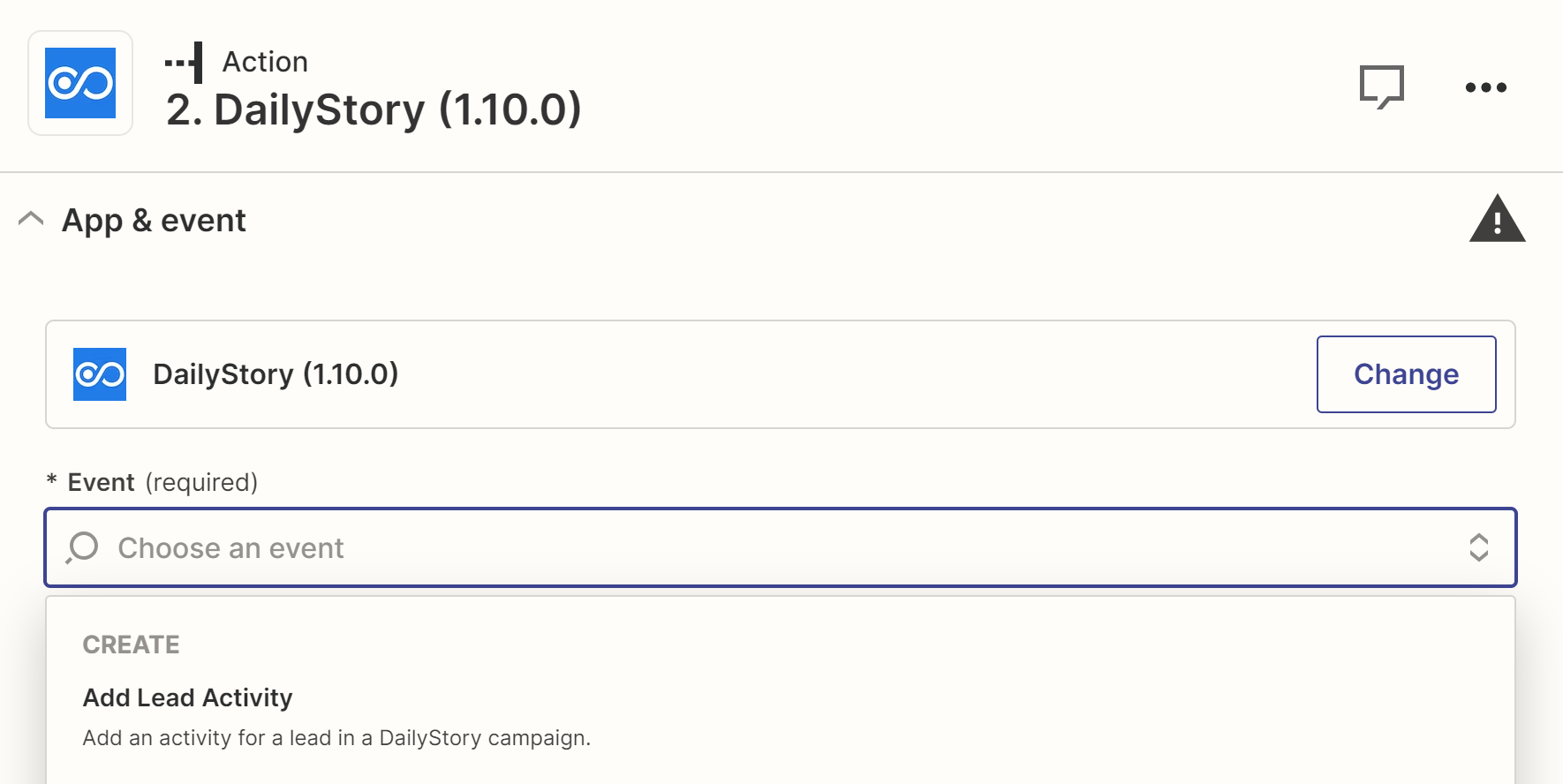
Task: Click the Change app button
Action: (x=1406, y=374)
